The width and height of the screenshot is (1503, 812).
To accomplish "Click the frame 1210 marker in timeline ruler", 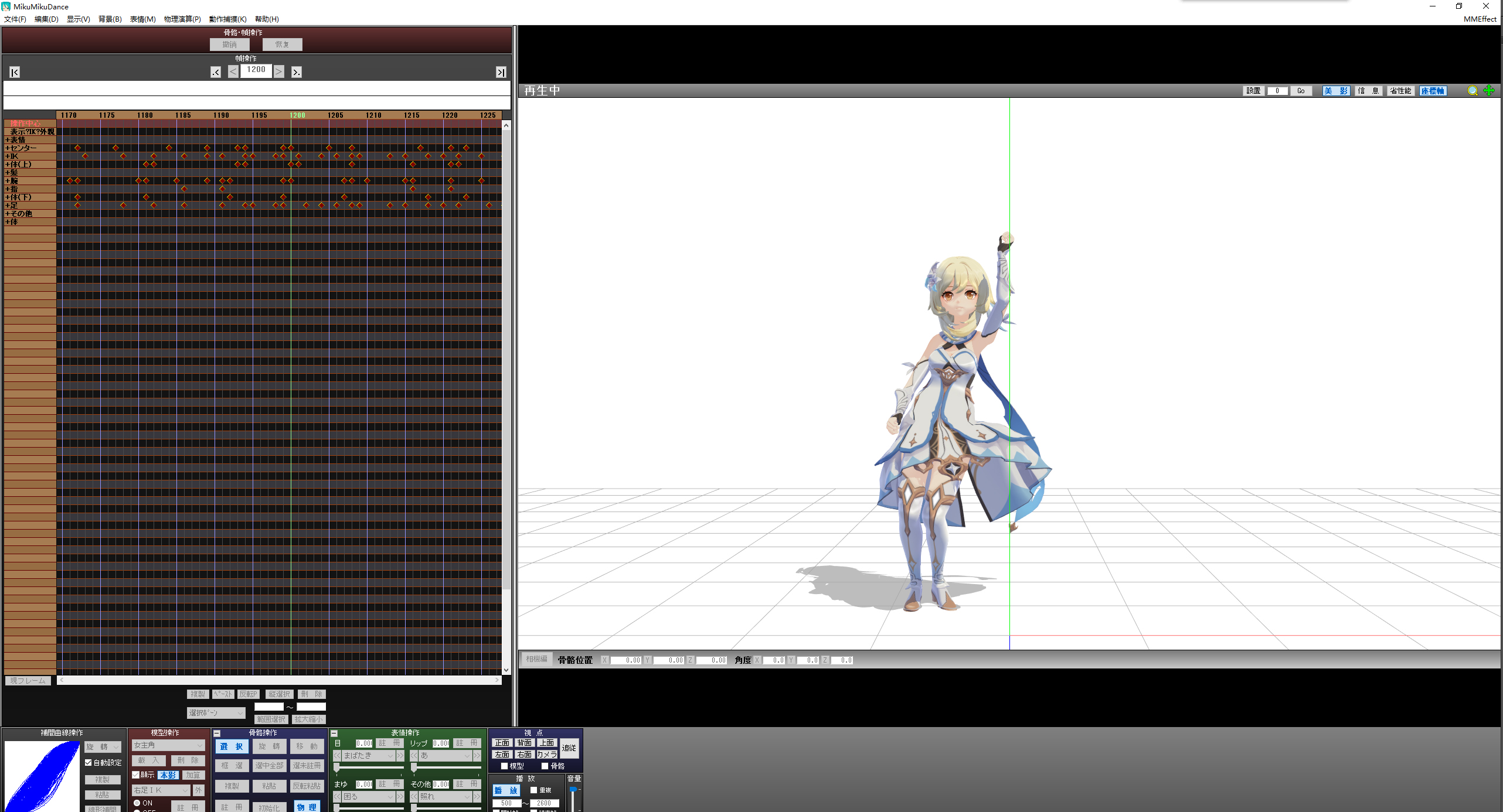I will [x=373, y=115].
